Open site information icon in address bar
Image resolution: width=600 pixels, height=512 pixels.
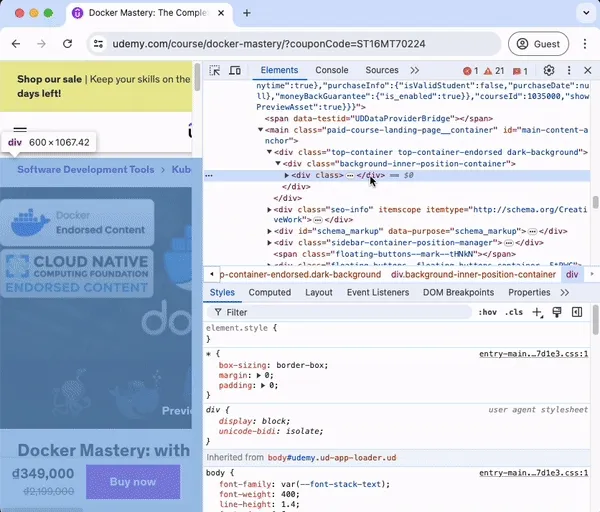click(98, 44)
